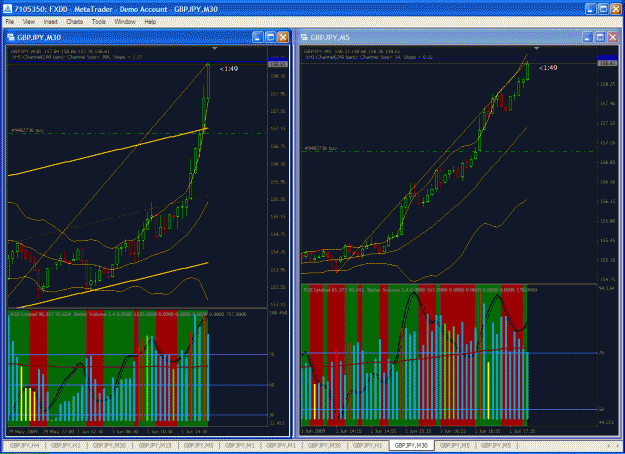Open the Window menu
The image size is (625, 454).
(125, 22)
